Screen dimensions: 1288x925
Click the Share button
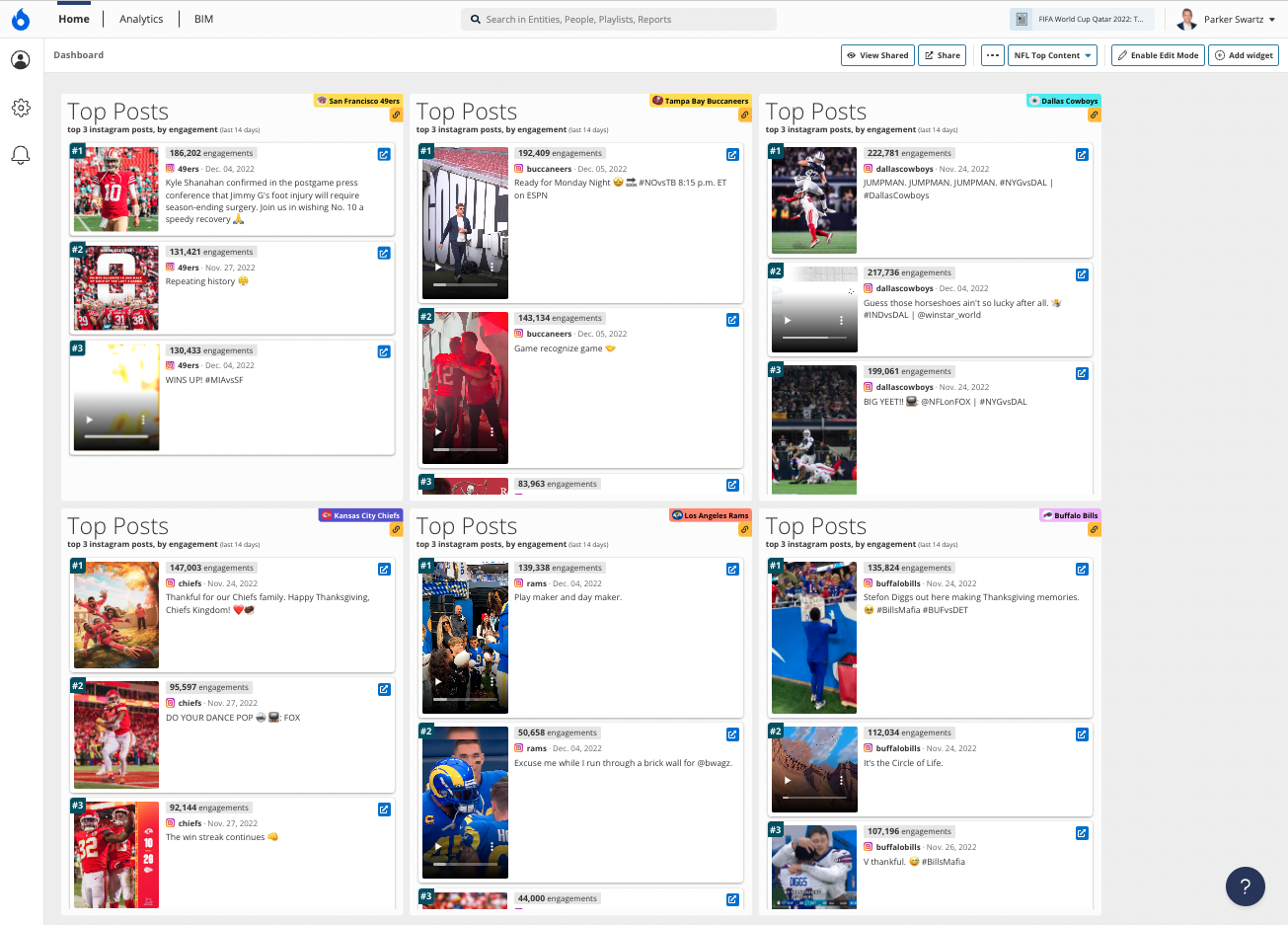click(x=942, y=55)
